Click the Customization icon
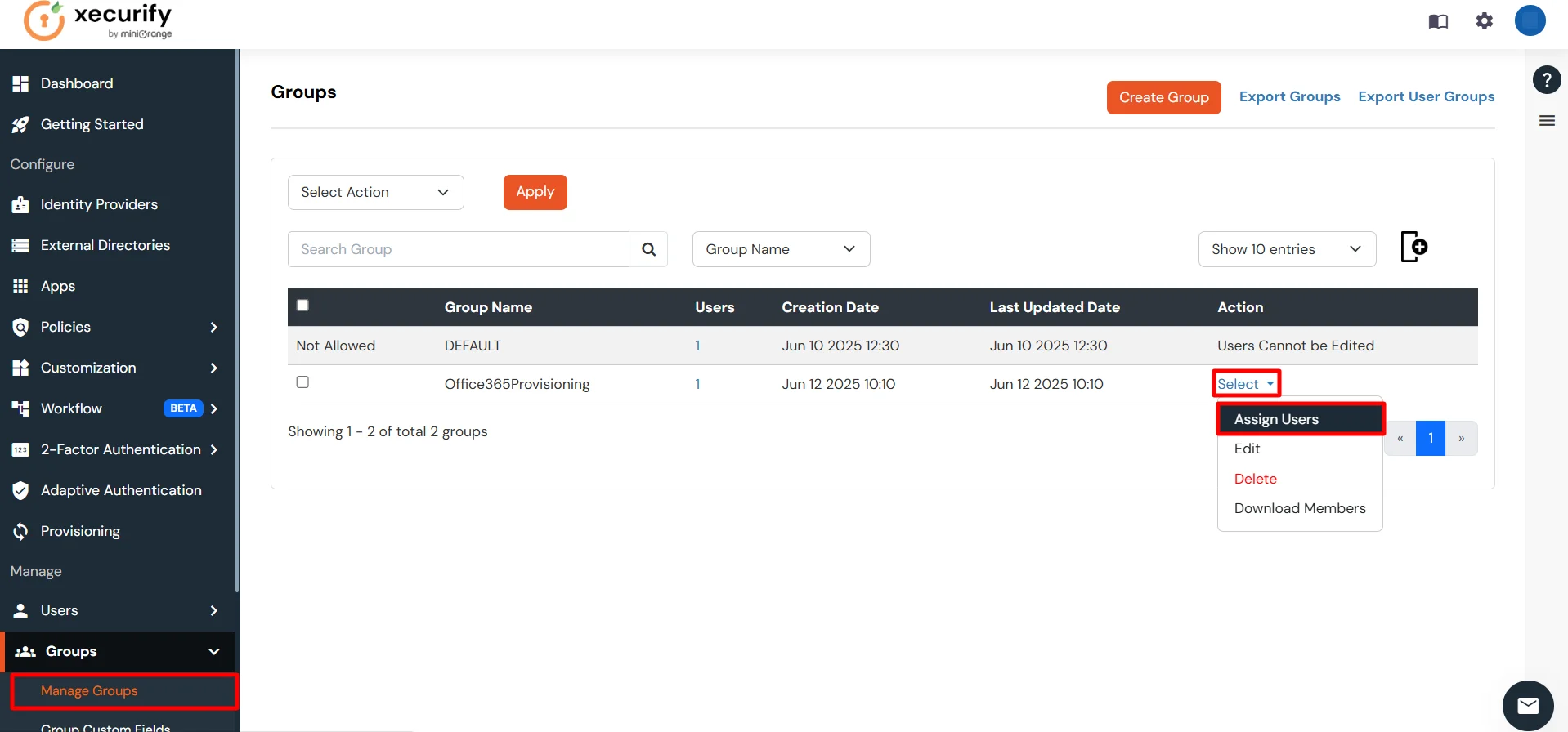 pos(20,368)
